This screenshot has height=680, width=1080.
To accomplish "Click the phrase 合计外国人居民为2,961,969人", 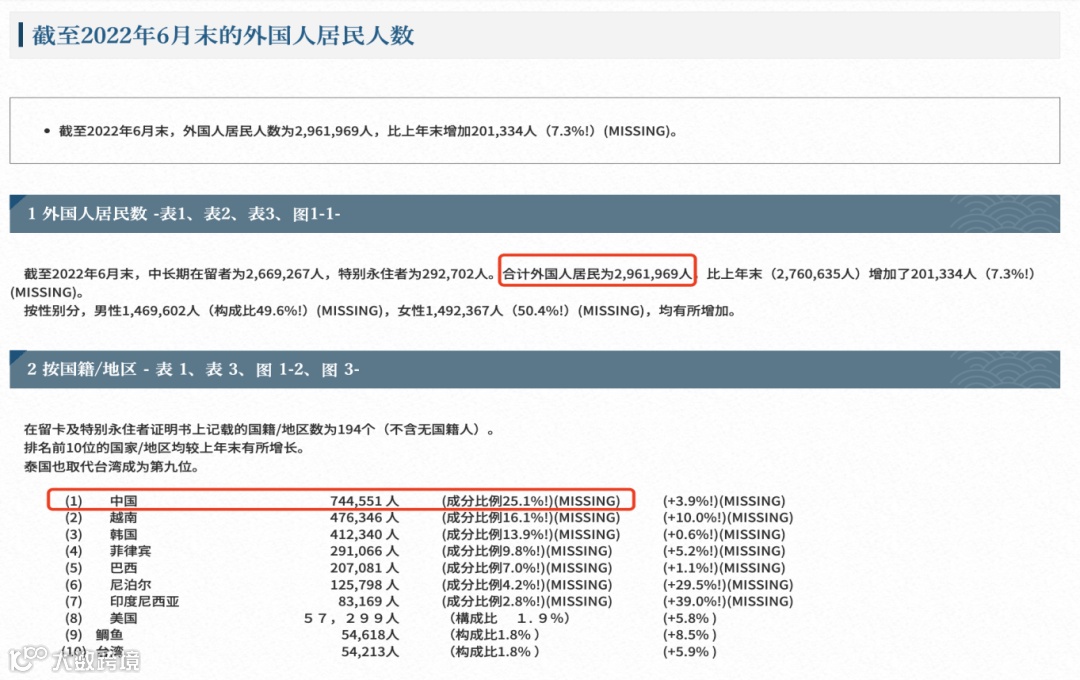I will [597, 274].
